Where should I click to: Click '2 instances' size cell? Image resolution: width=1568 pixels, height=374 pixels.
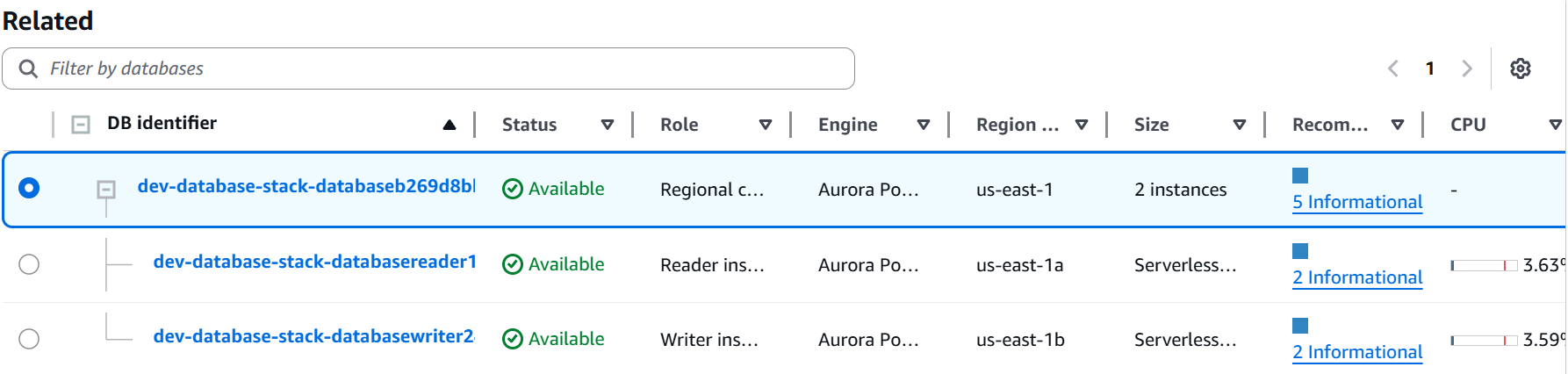pyautogui.click(x=1181, y=190)
